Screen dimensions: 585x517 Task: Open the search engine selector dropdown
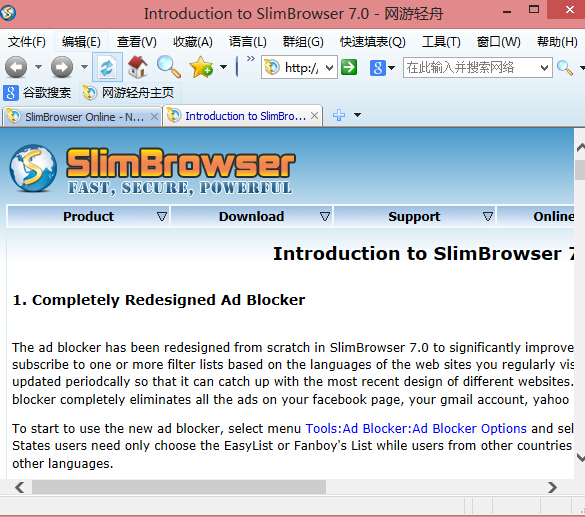[391, 68]
